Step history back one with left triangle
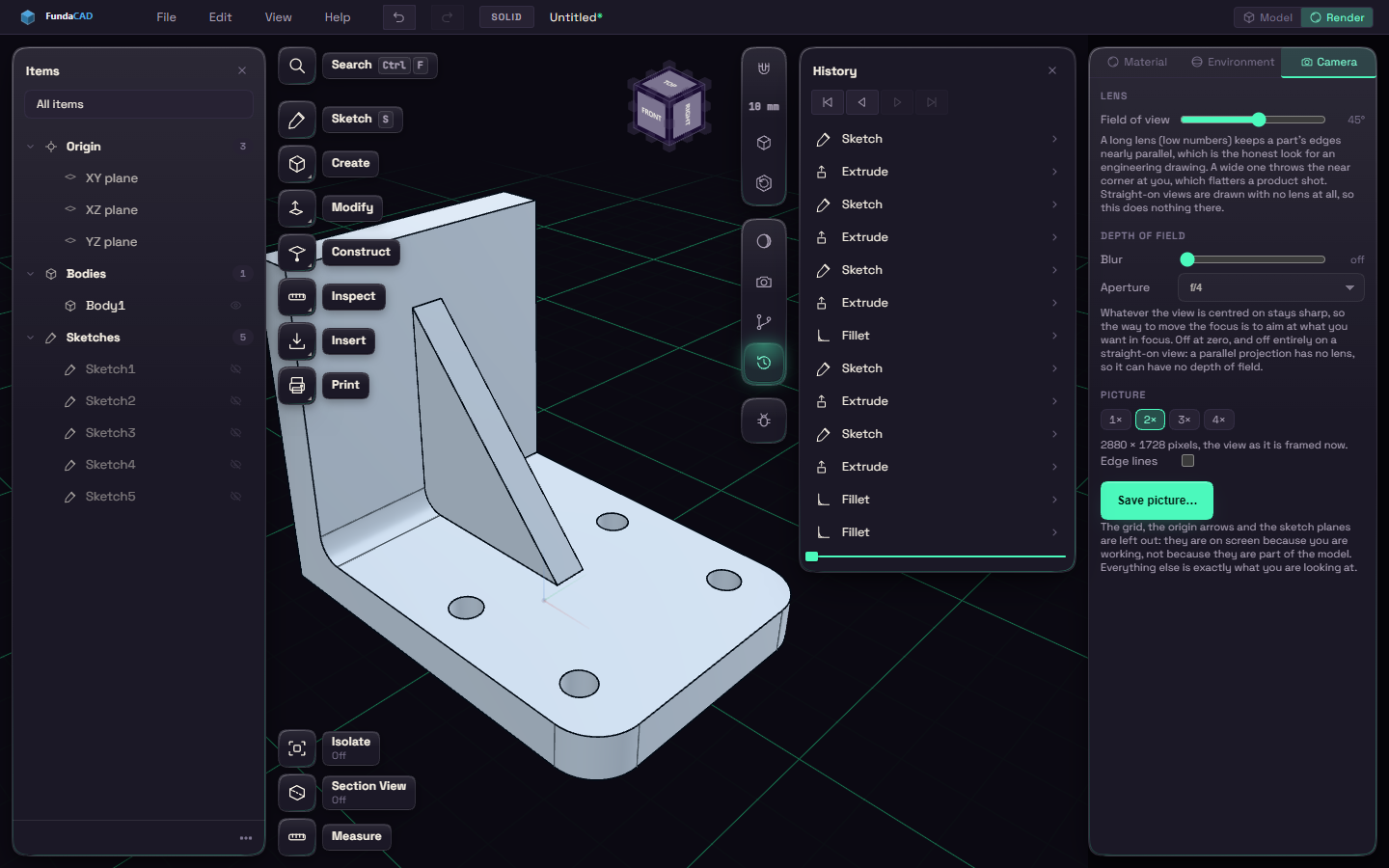Viewport: 1389px width, 868px height. (x=862, y=102)
